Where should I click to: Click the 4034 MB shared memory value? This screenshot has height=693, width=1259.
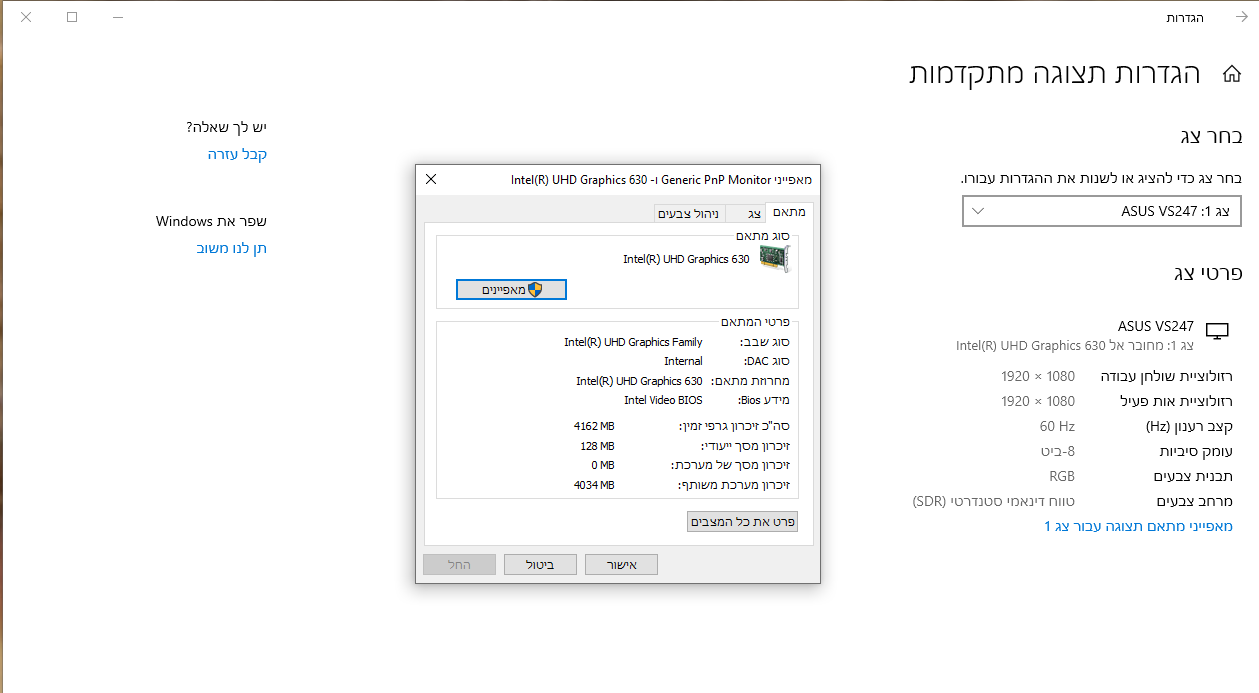tap(594, 485)
